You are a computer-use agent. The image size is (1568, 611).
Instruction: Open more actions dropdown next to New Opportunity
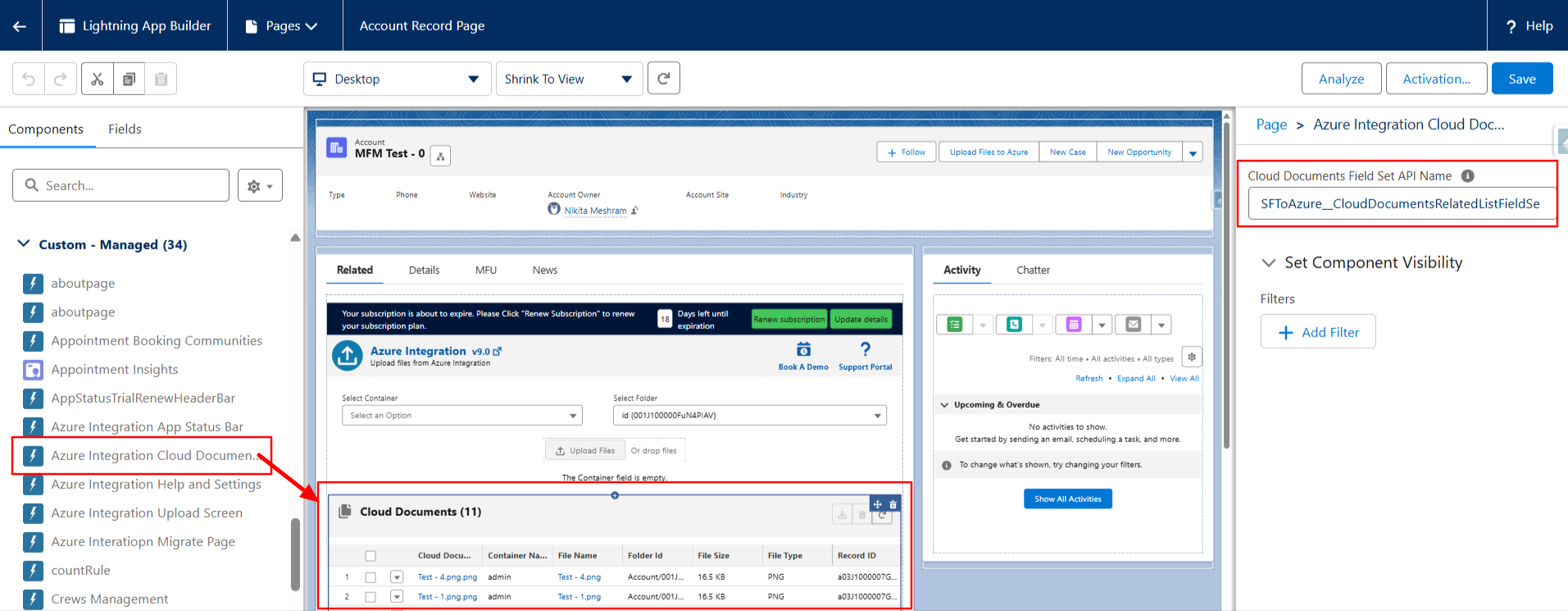(1193, 153)
